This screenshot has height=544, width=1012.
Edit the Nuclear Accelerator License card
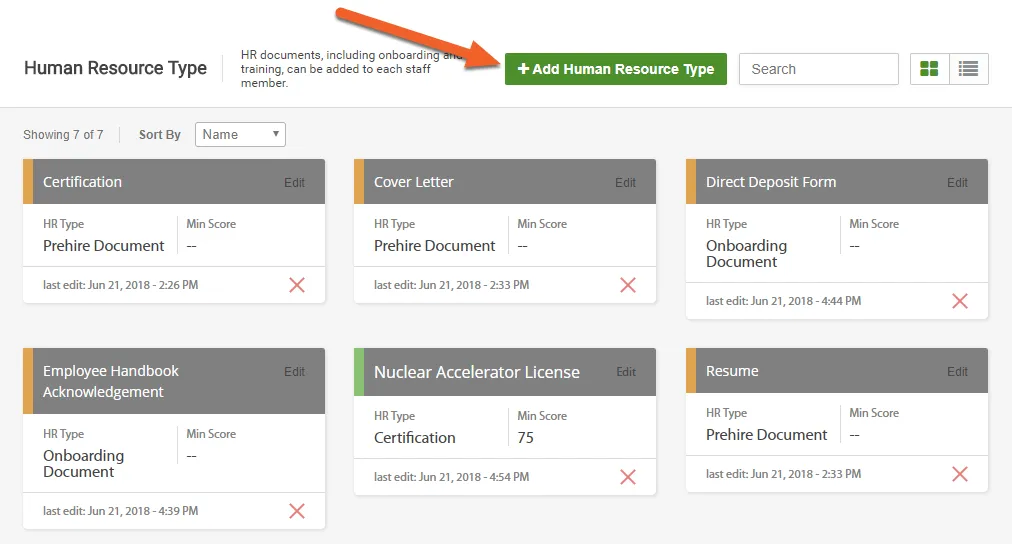click(x=626, y=372)
